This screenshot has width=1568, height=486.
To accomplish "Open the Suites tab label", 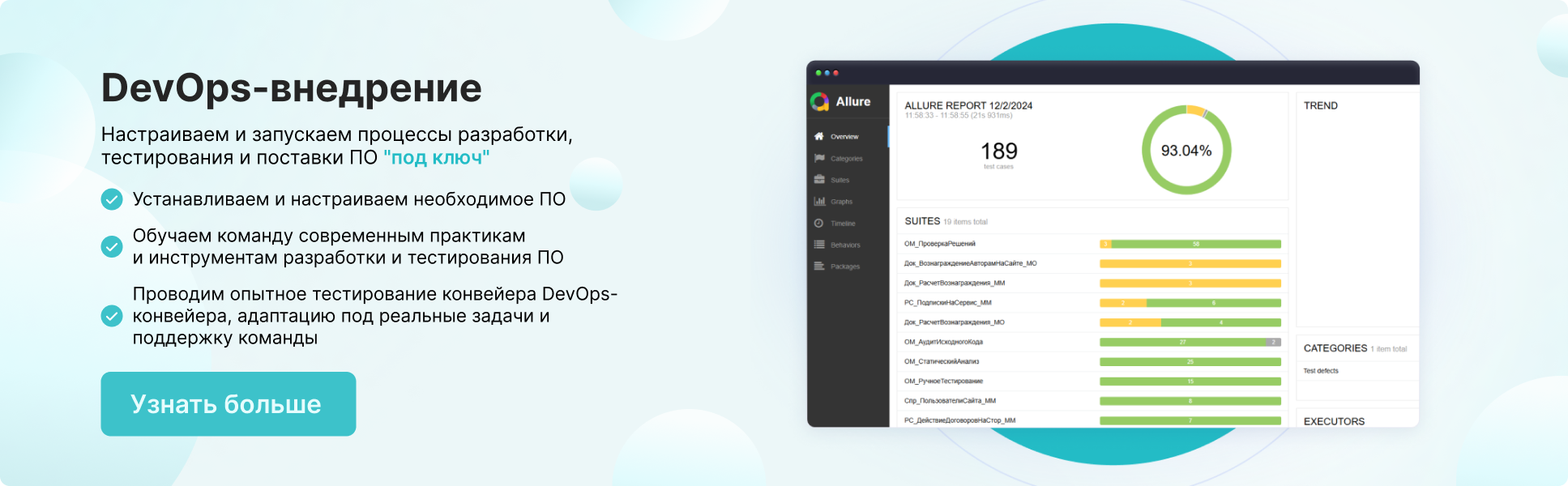I will pyautogui.click(x=840, y=180).
